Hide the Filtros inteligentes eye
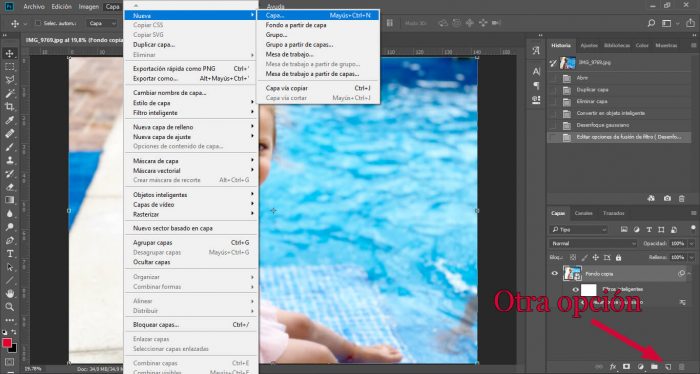 (x=576, y=290)
